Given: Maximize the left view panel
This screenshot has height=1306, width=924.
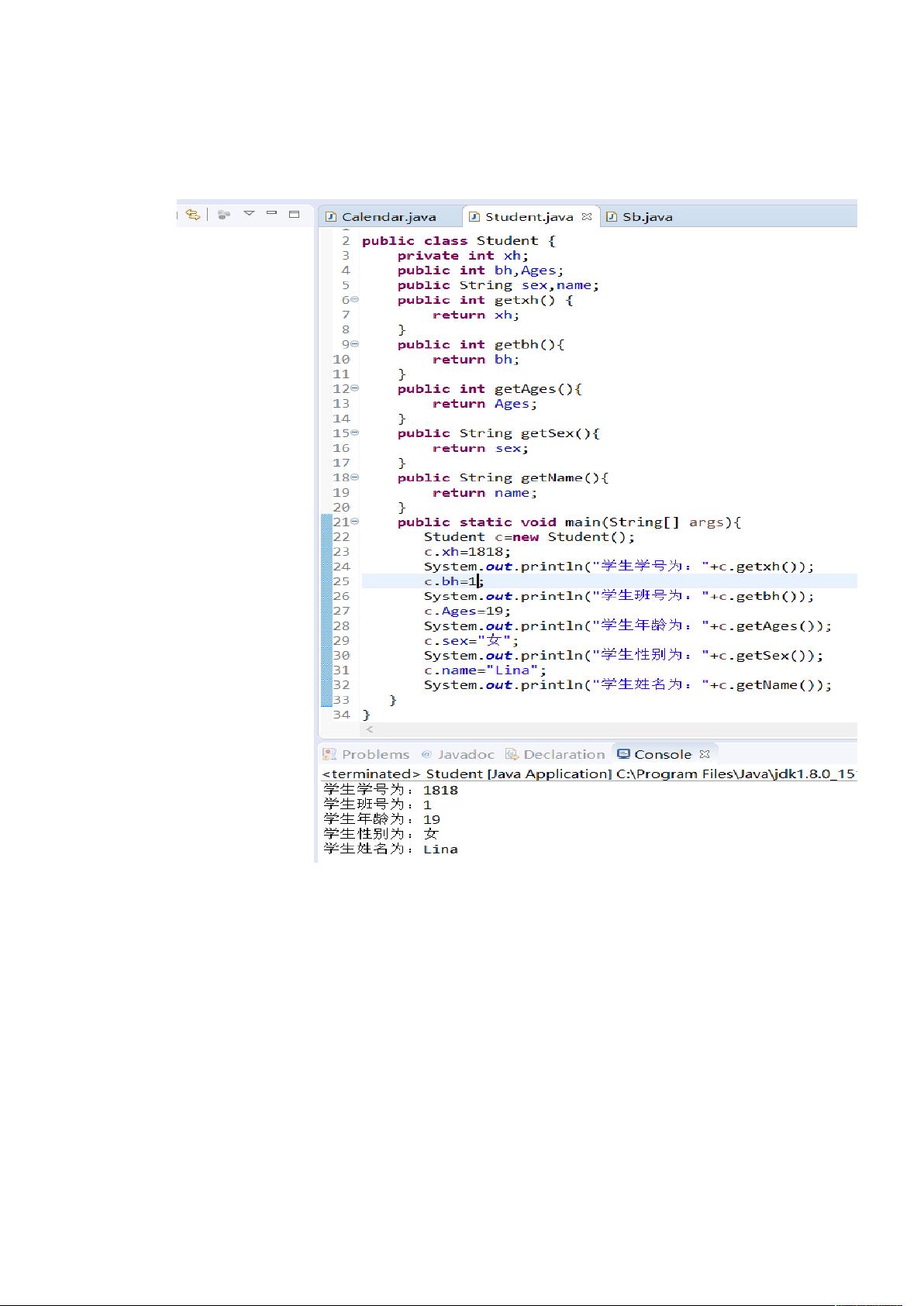Looking at the screenshot, I should click(295, 214).
